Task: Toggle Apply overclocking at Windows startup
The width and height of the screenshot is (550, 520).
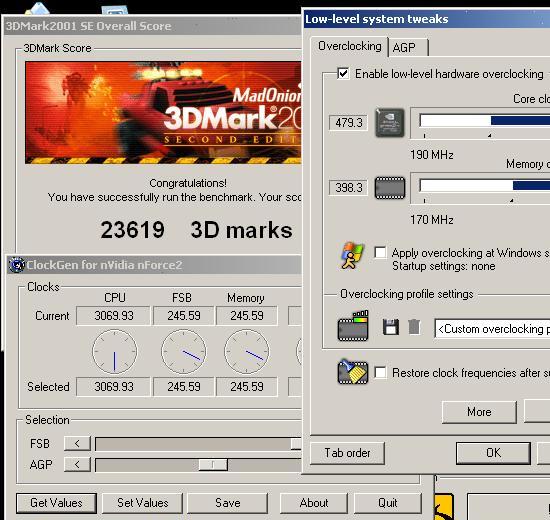Action: pos(380,253)
